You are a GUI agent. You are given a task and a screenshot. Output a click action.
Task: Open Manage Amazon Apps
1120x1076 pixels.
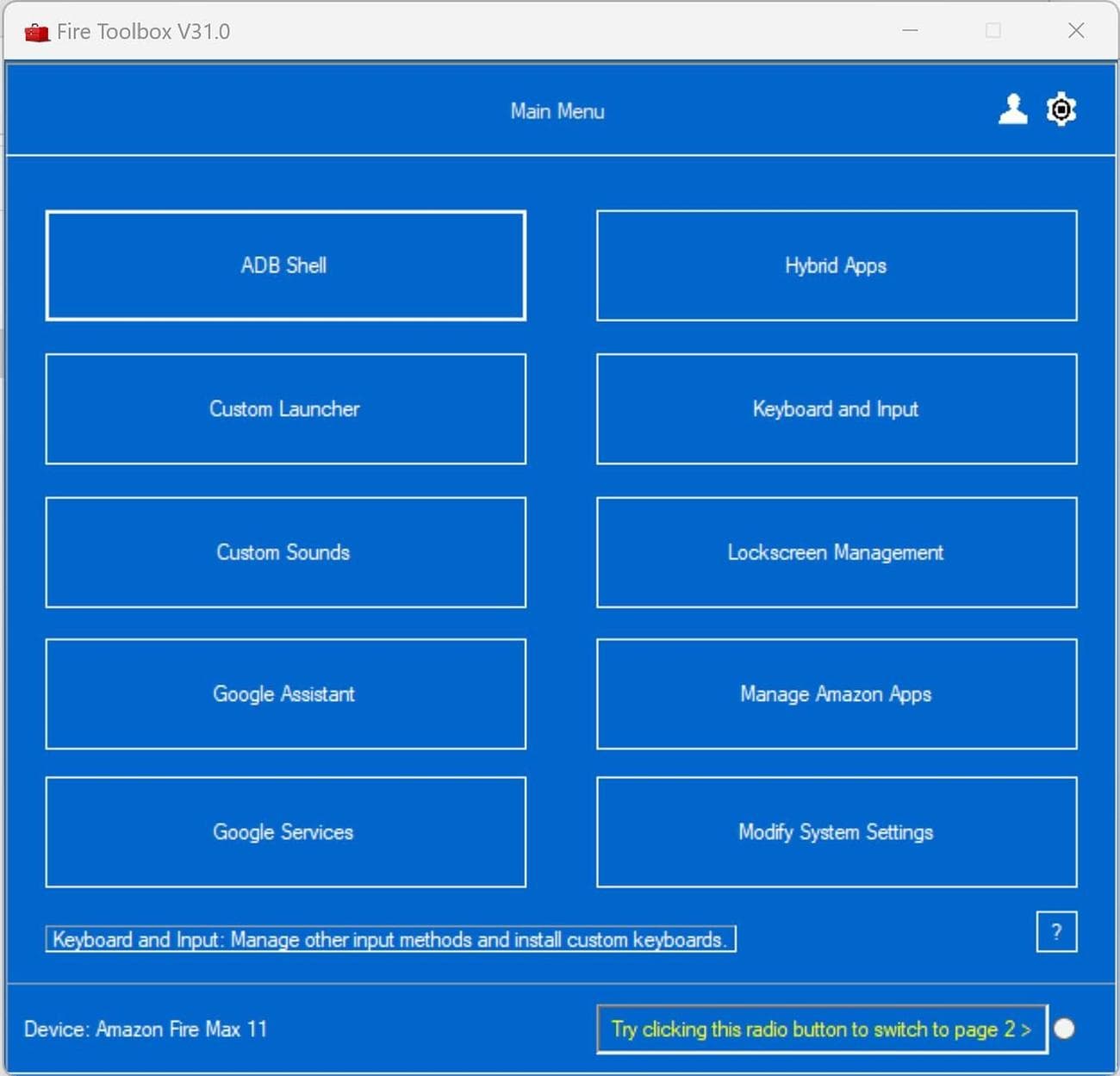coord(836,693)
